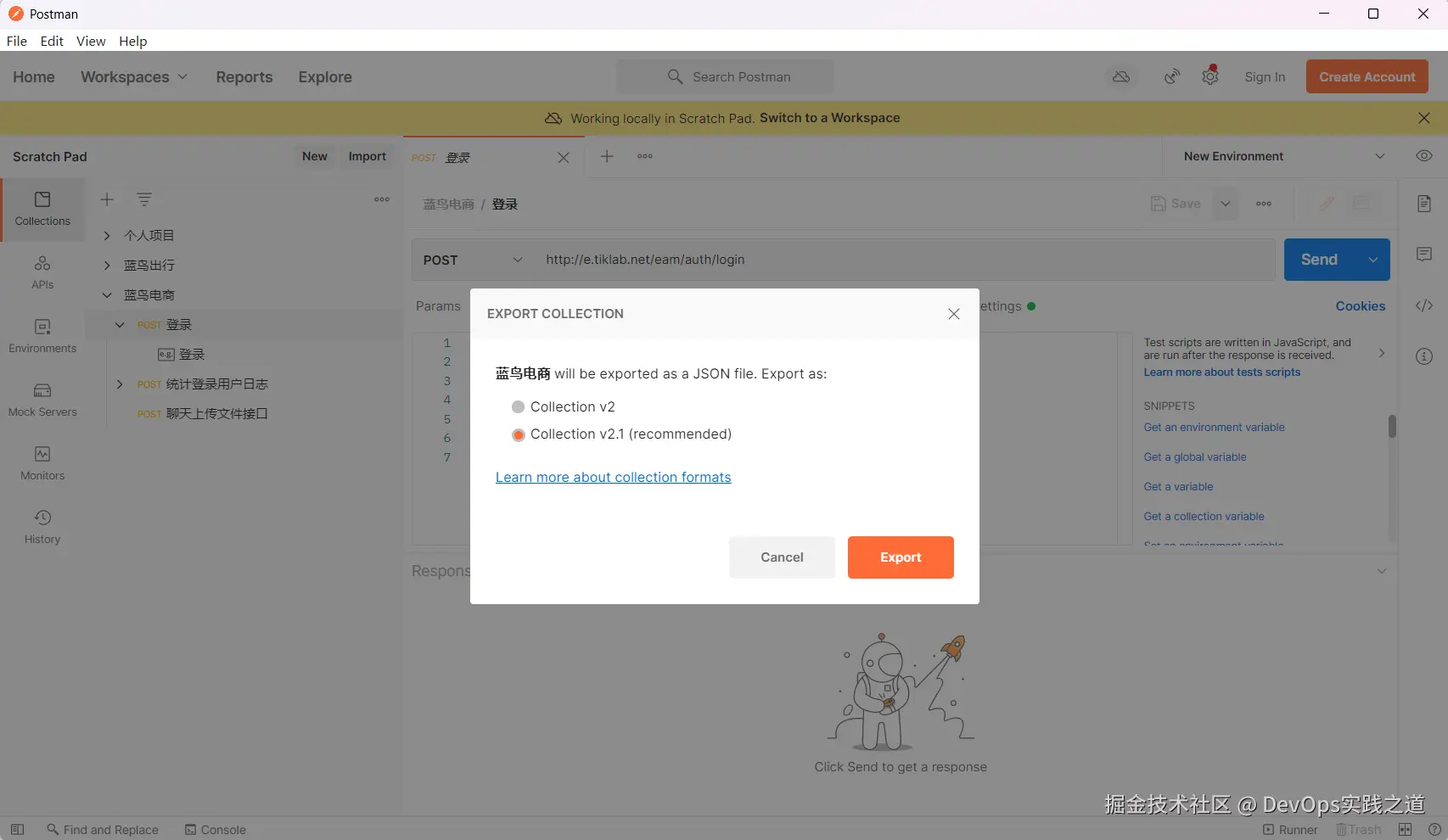Go to the Home tab
The width and height of the screenshot is (1448, 840).
tap(34, 77)
